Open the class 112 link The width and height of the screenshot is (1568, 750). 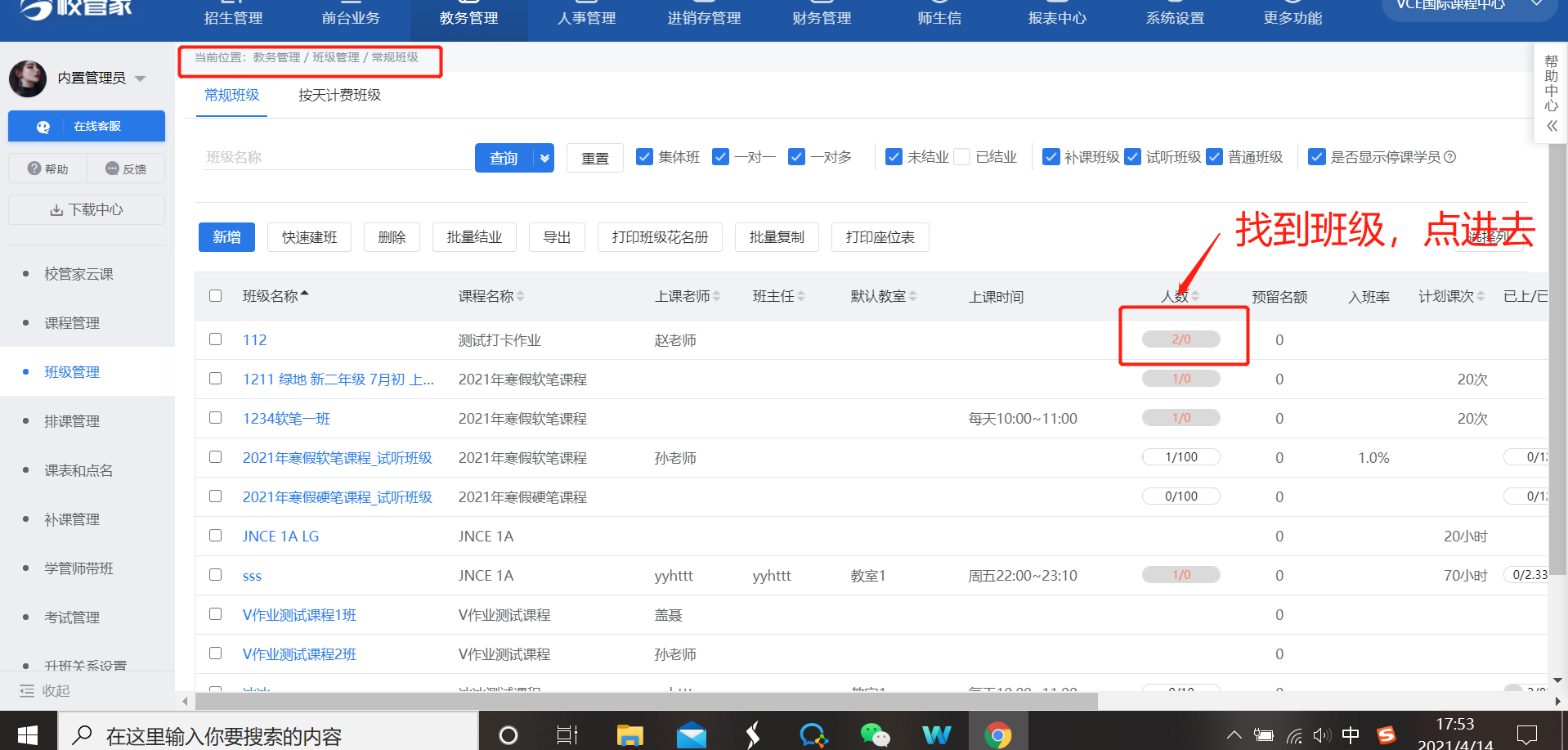254,339
